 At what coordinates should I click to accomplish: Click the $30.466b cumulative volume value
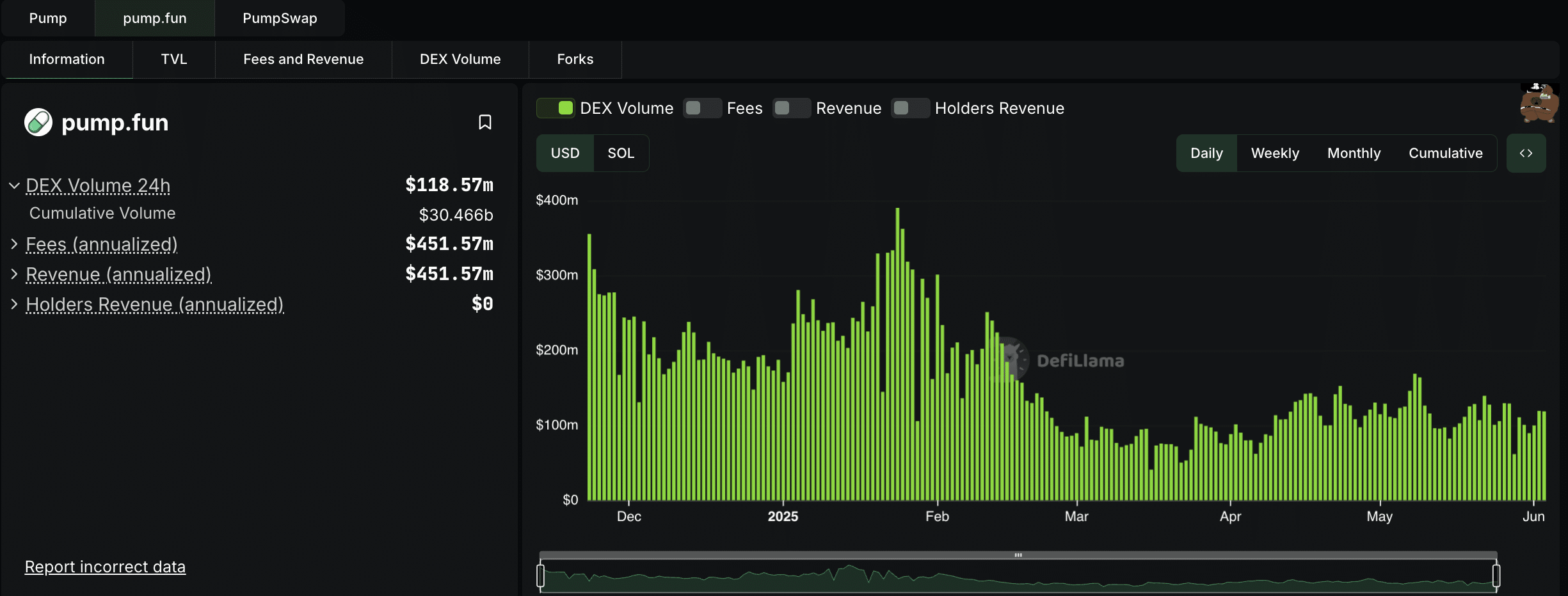click(456, 215)
